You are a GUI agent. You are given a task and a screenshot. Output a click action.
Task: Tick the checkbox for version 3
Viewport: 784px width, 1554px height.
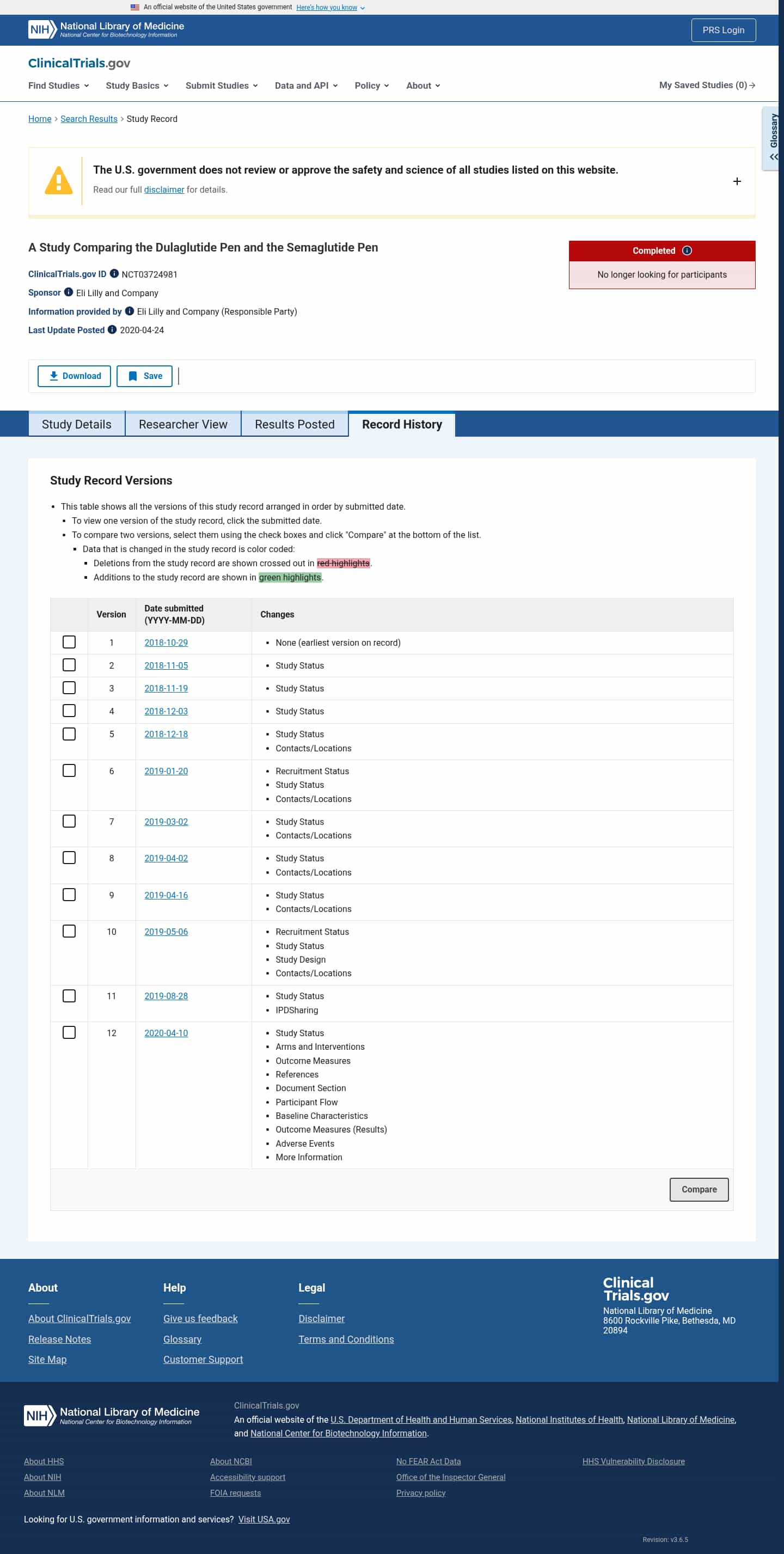pos(69,688)
